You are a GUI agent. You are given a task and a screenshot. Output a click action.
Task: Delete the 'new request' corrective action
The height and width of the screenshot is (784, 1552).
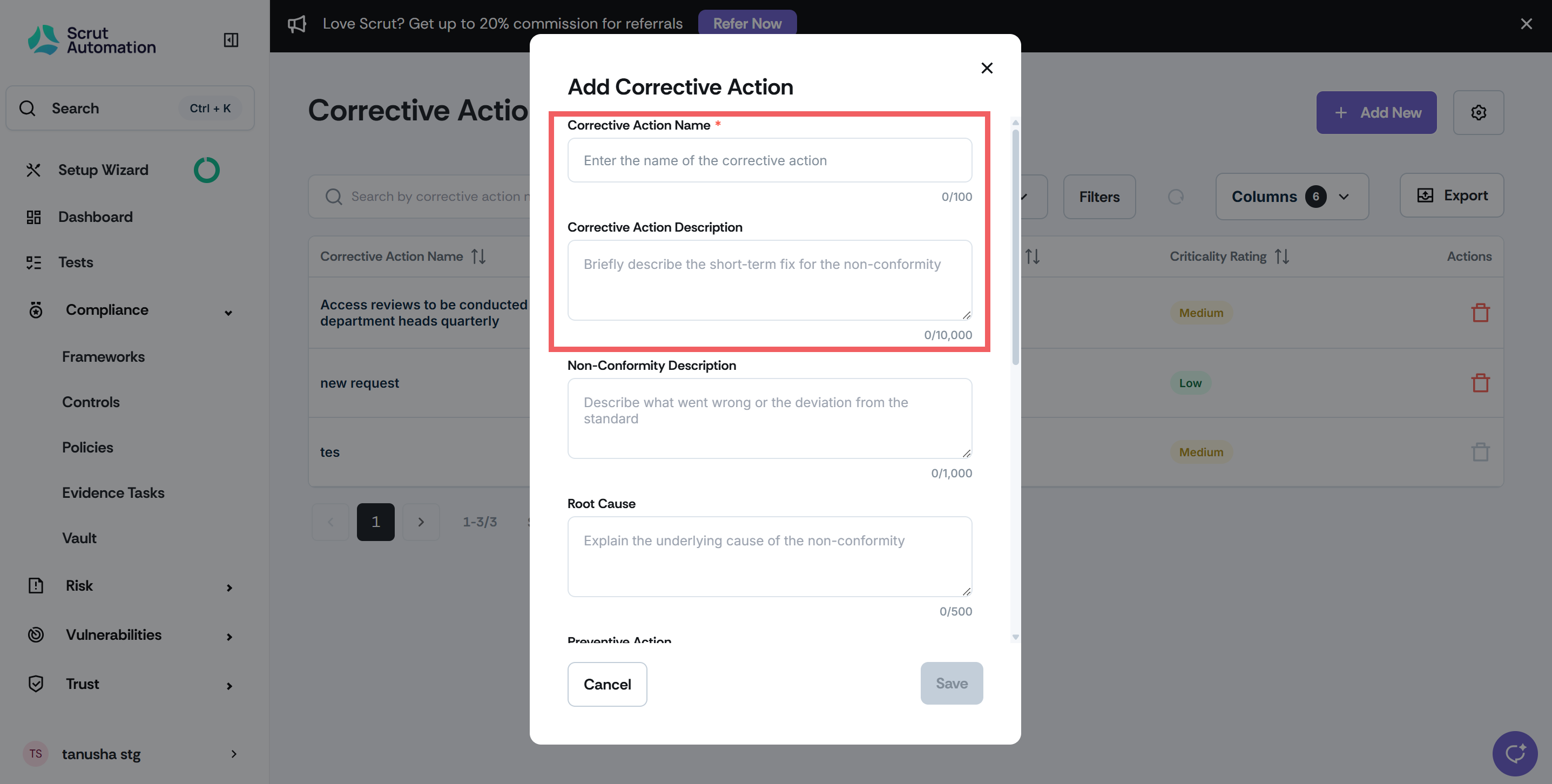1480,383
